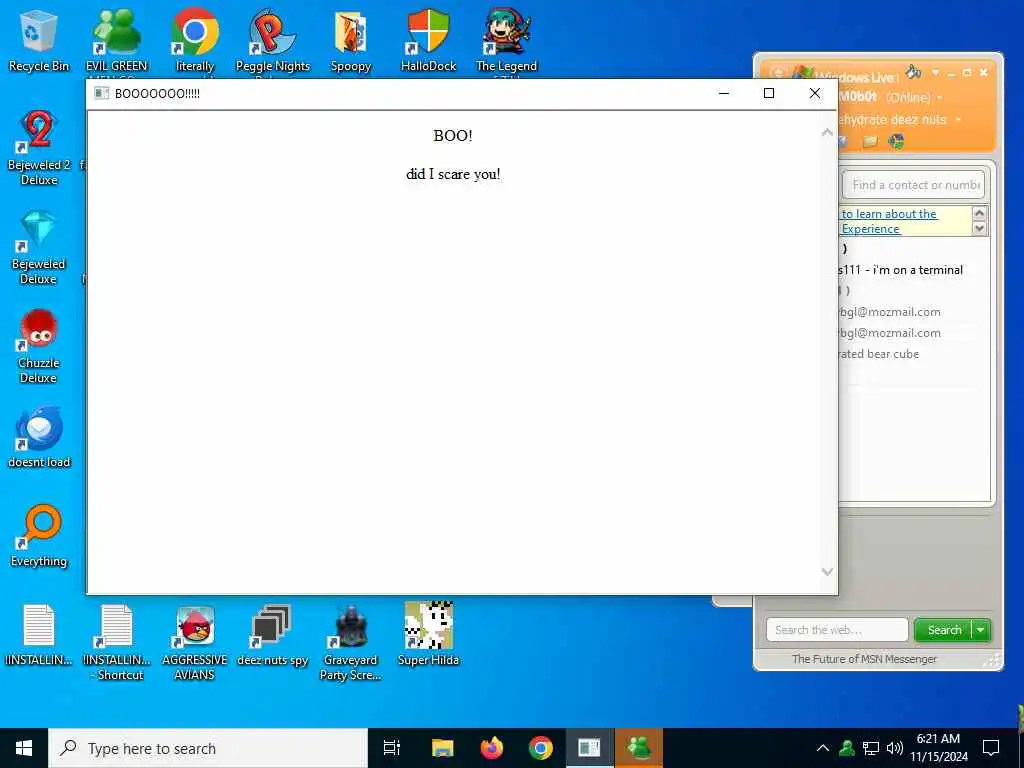Viewport: 1024px width, 768px height.
Task: Select the AGGRESSIVE AVIANS icon
Action: point(195,641)
